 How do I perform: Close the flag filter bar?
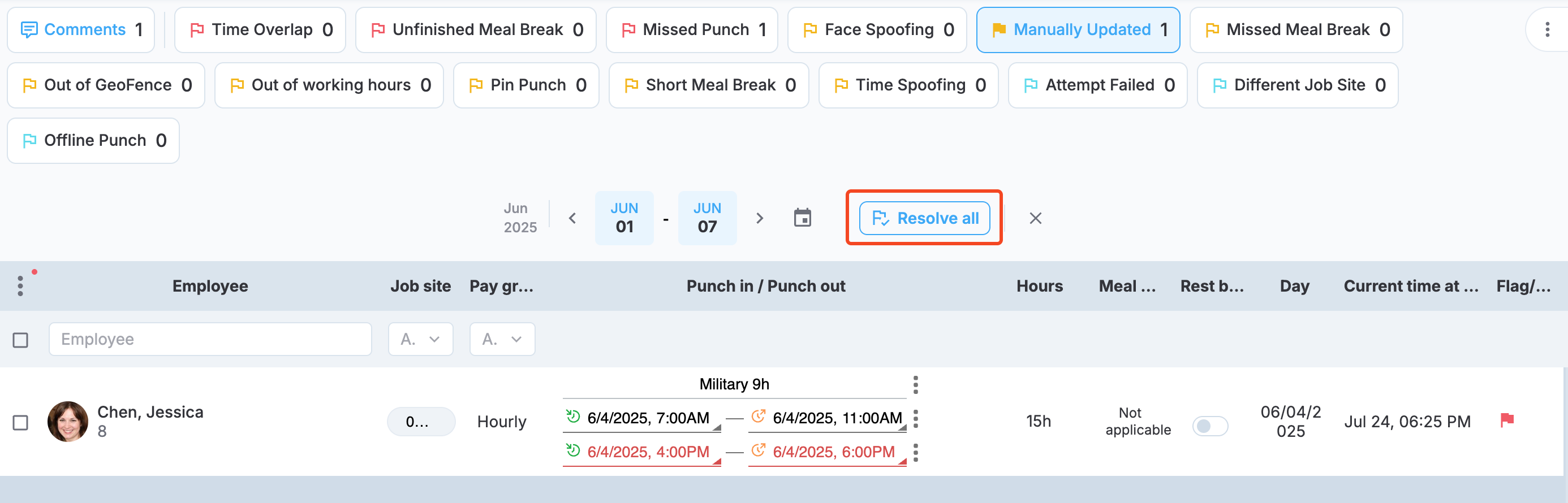1035,218
